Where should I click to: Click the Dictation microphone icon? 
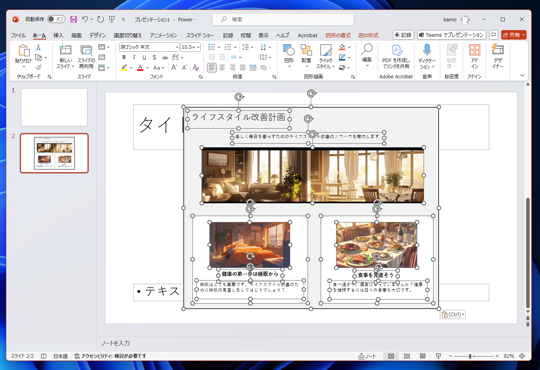[x=427, y=50]
